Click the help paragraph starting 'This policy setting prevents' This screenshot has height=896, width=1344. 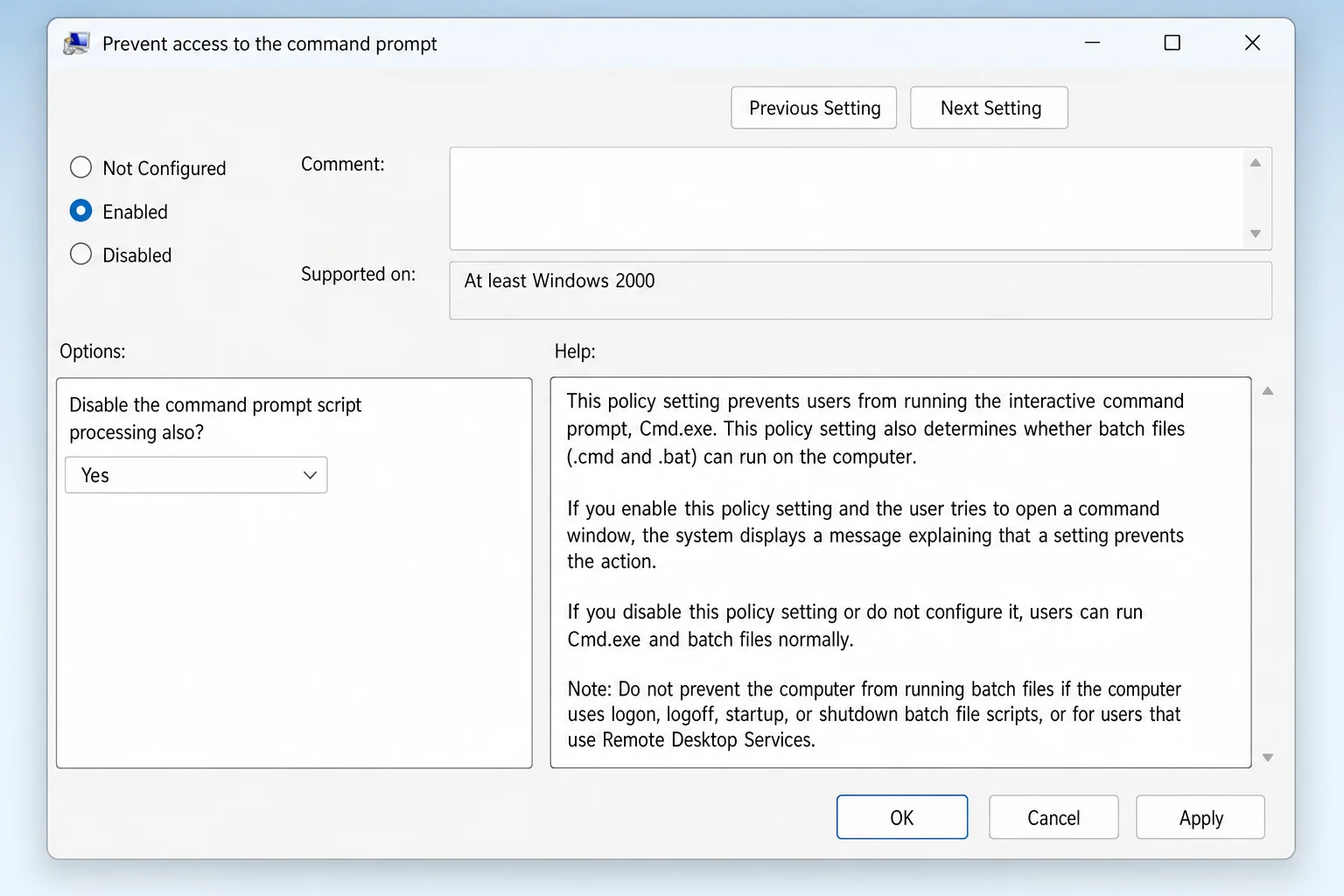(875, 429)
